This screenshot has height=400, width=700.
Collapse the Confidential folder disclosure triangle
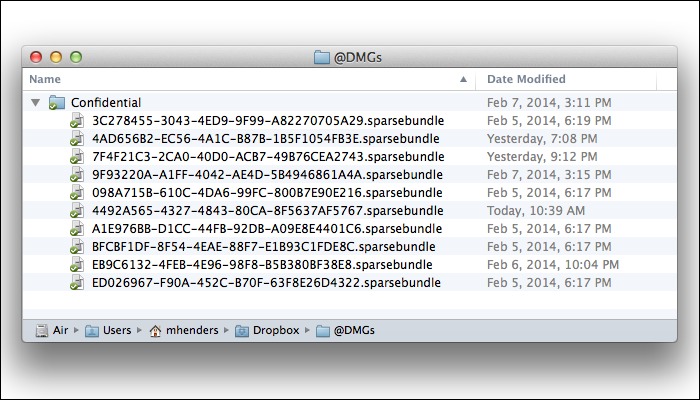click(36, 103)
